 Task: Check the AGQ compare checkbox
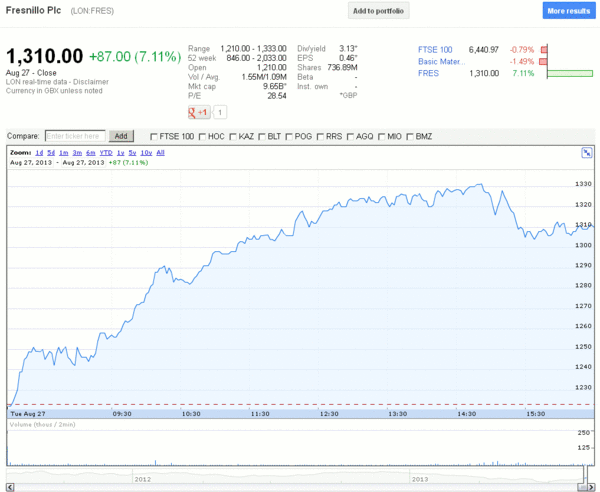pyautogui.click(x=350, y=137)
